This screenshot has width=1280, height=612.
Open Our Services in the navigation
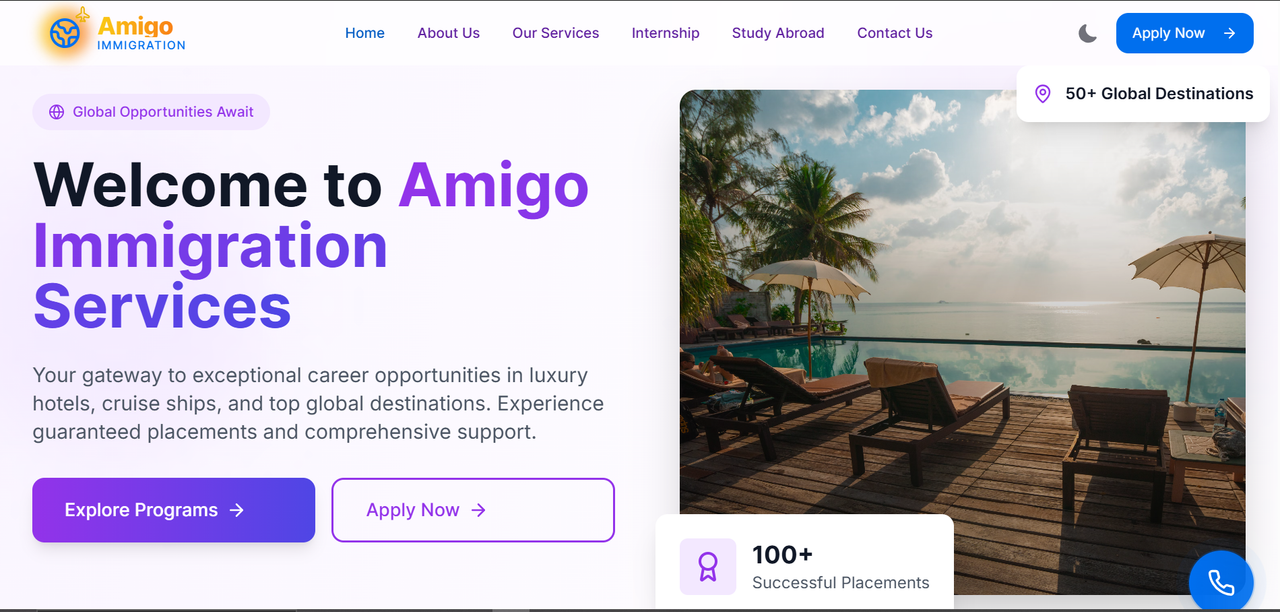(556, 33)
